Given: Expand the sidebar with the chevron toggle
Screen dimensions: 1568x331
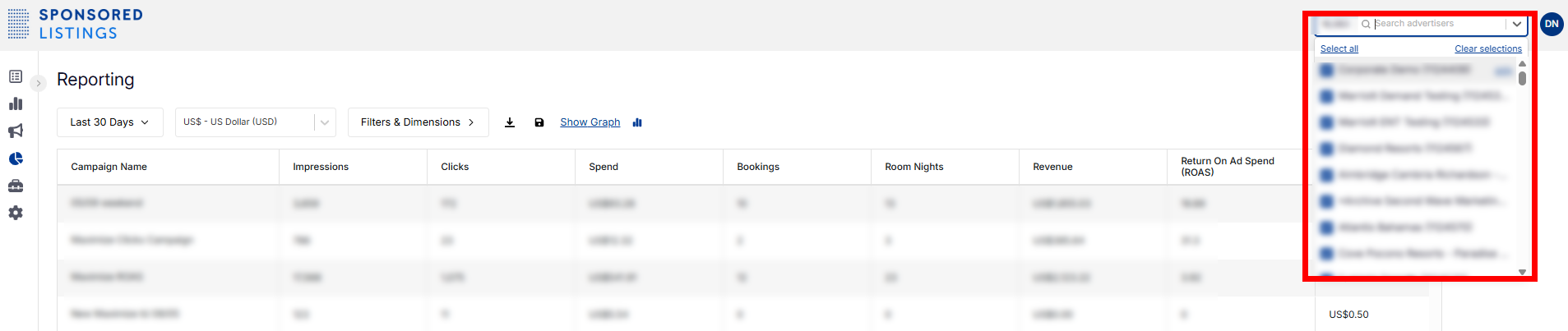Looking at the screenshot, I should click(x=39, y=83).
